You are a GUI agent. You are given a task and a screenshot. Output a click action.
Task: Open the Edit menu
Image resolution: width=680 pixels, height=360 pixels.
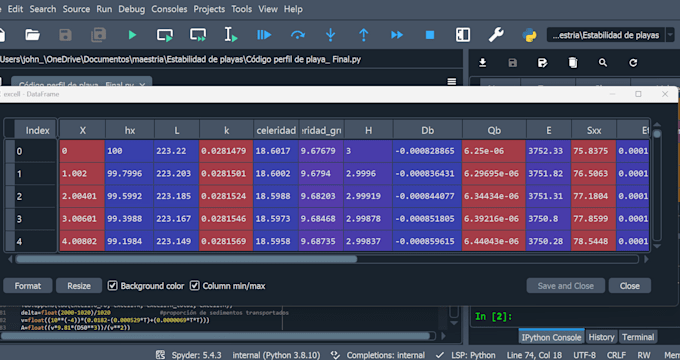[x=15, y=9]
